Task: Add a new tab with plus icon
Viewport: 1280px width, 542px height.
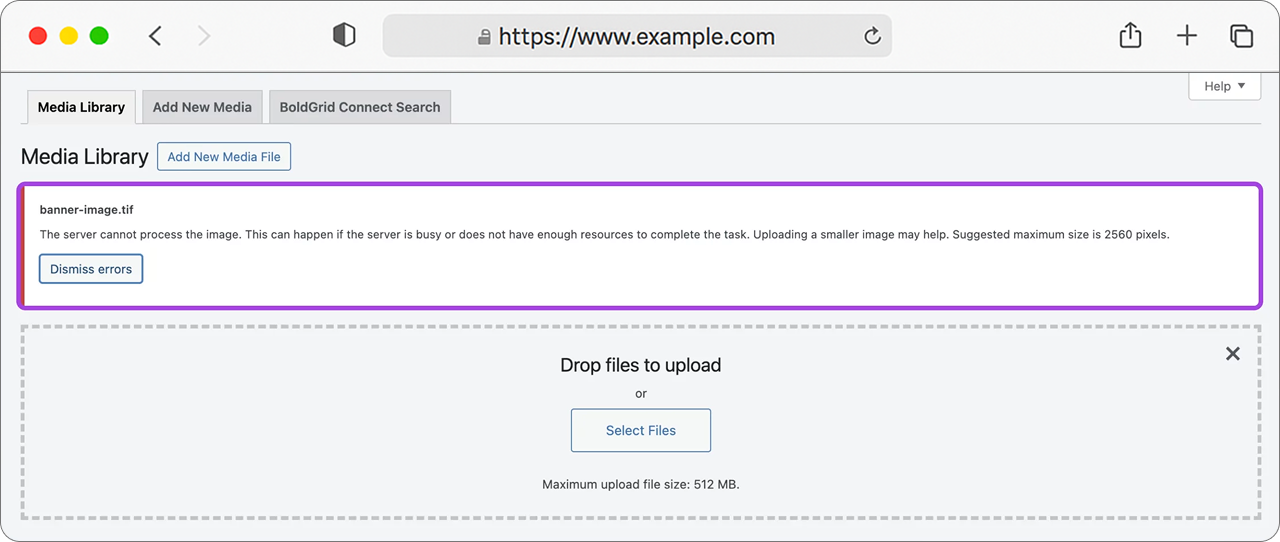Action: point(1186,36)
